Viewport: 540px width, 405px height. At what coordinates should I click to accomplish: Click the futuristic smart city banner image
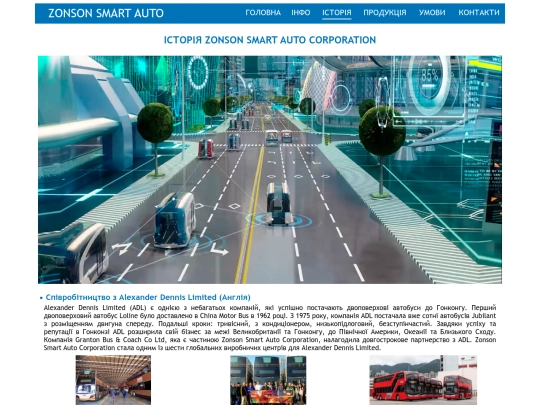pyautogui.click(x=270, y=170)
